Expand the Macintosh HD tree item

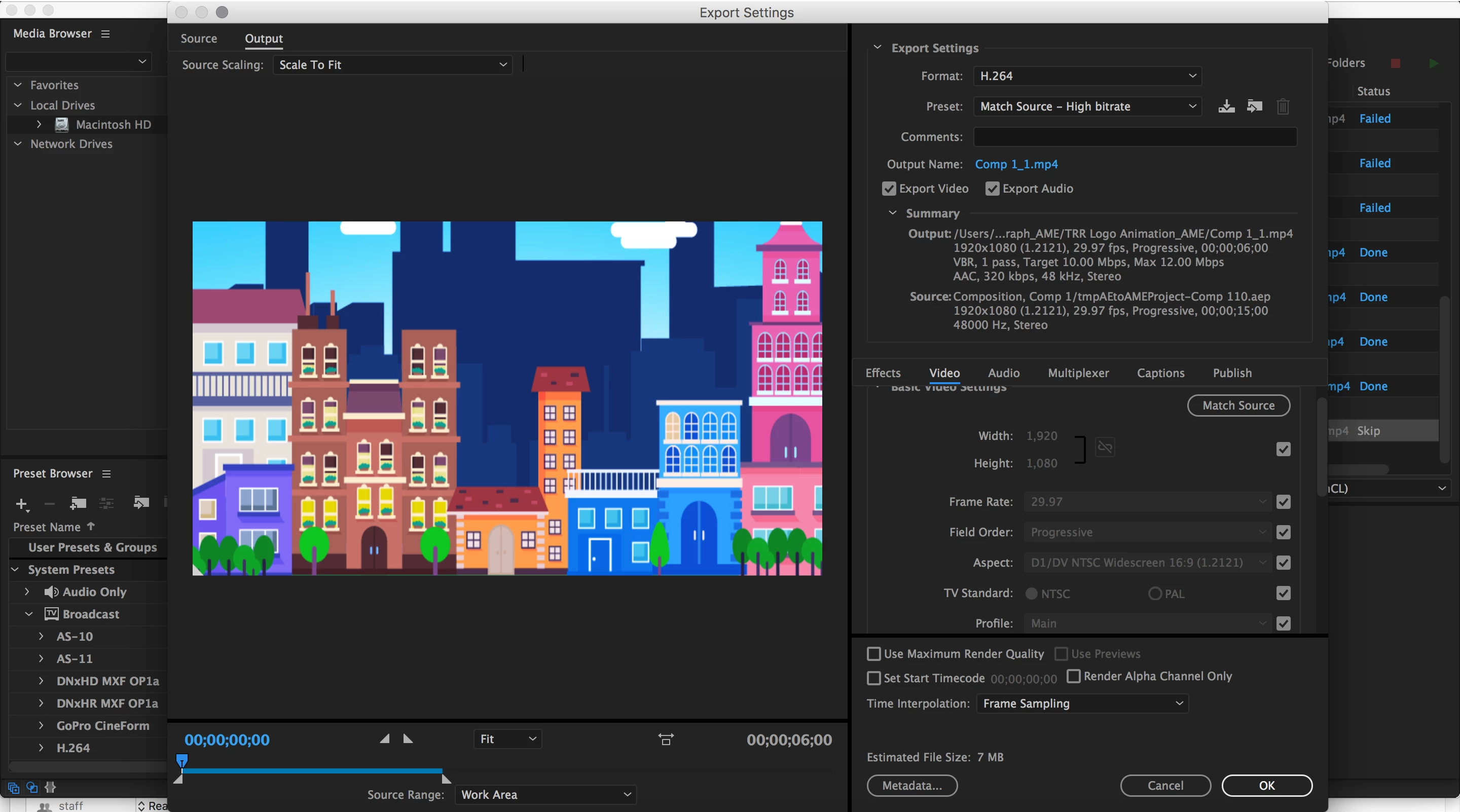(x=39, y=124)
